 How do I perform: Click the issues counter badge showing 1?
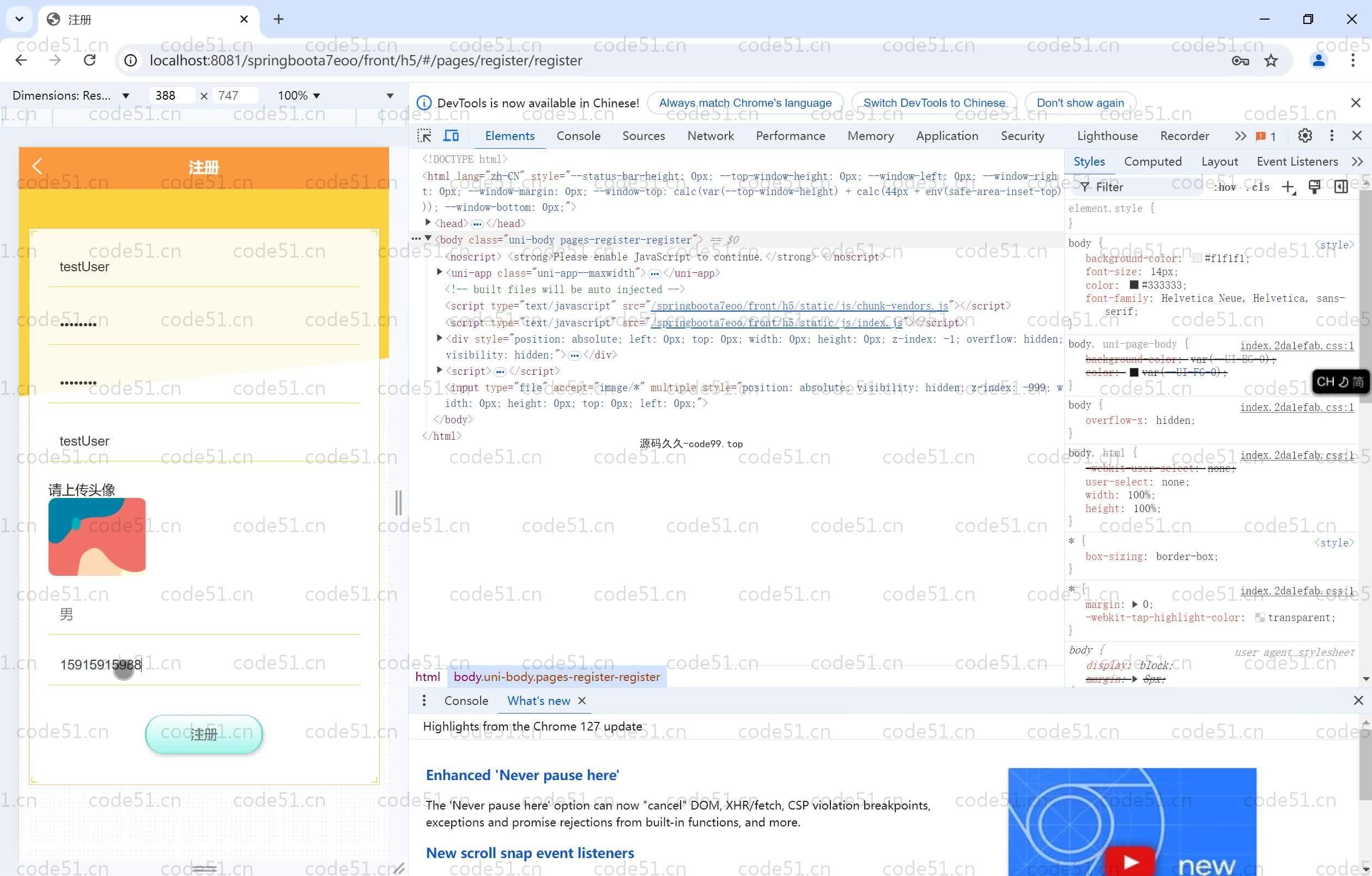point(1266,136)
